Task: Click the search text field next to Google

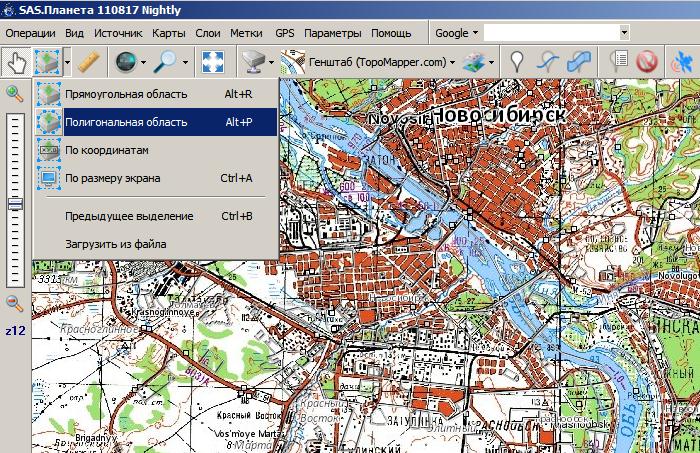Action: (563, 33)
